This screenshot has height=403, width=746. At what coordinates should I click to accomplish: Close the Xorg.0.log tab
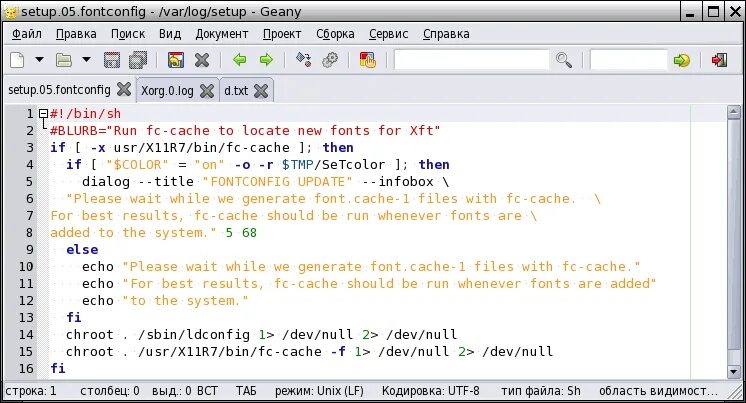click(207, 90)
